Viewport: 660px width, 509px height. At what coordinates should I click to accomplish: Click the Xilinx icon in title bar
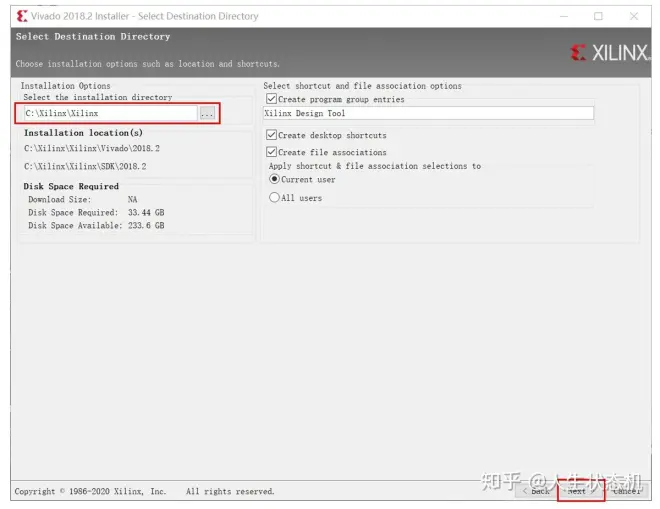point(22,16)
